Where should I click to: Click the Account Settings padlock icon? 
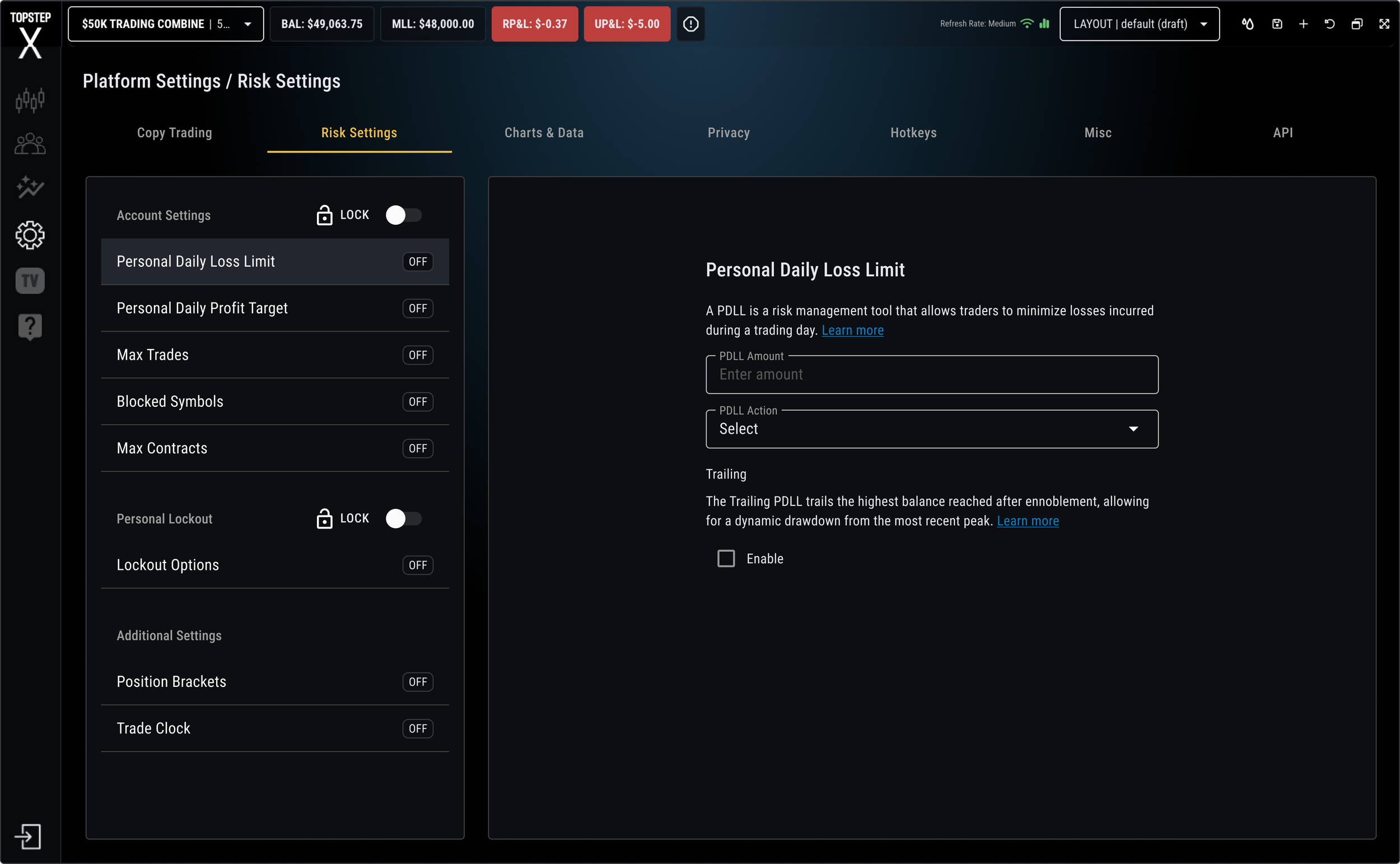click(x=324, y=215)
